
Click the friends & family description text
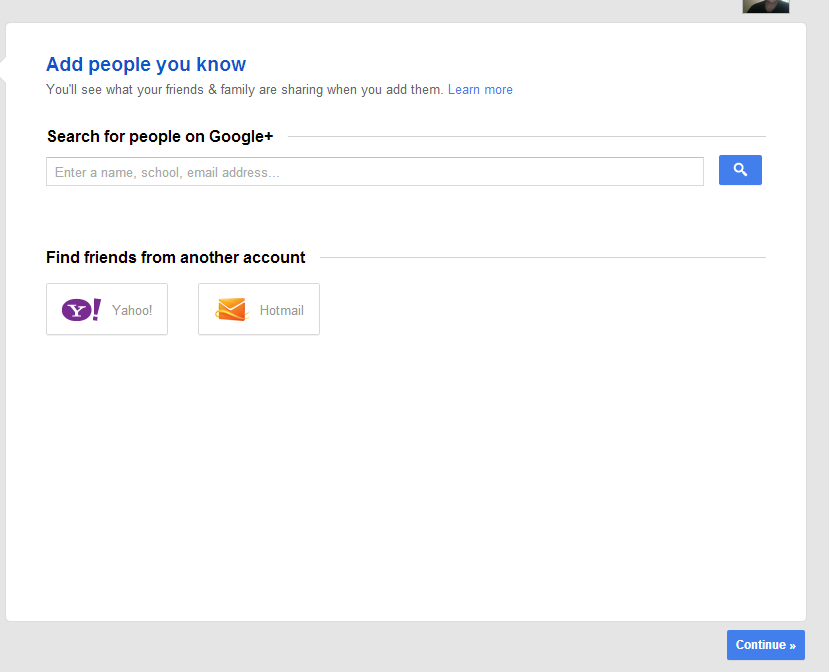pos(244,90)
